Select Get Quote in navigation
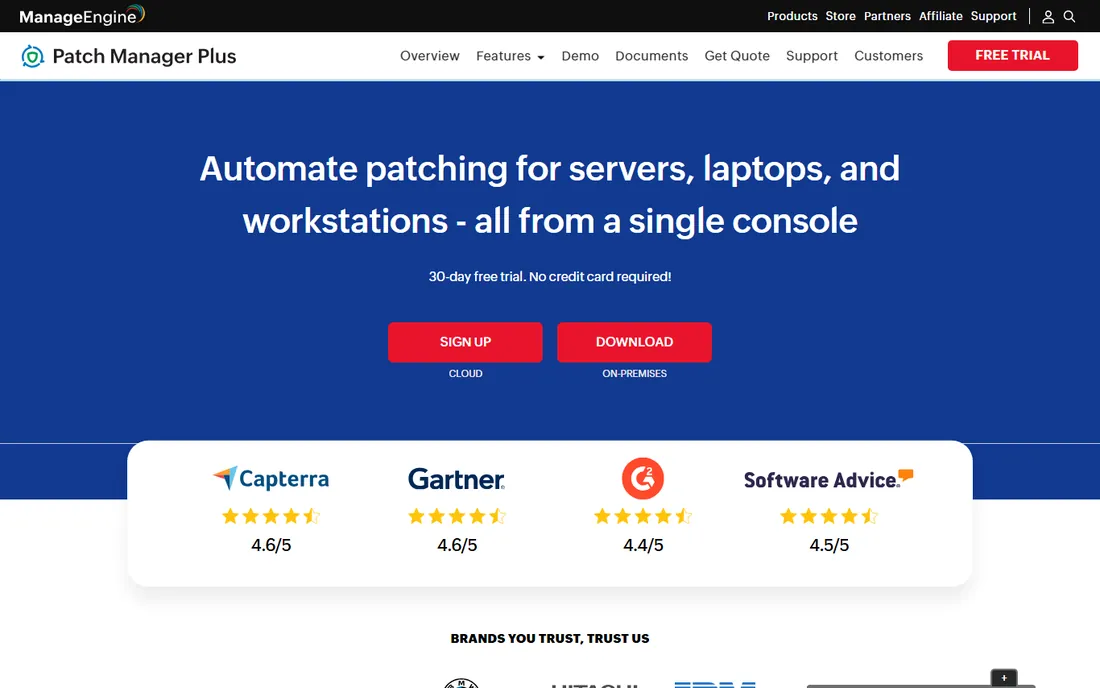1100x688 pixels. [737, 56]
